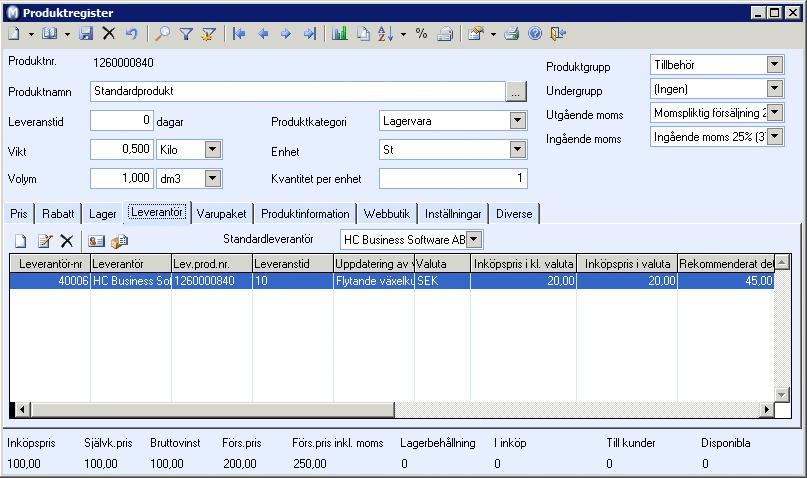Open the supplier contact card icon
807x478 pixels.
click(x=96, y=241)
